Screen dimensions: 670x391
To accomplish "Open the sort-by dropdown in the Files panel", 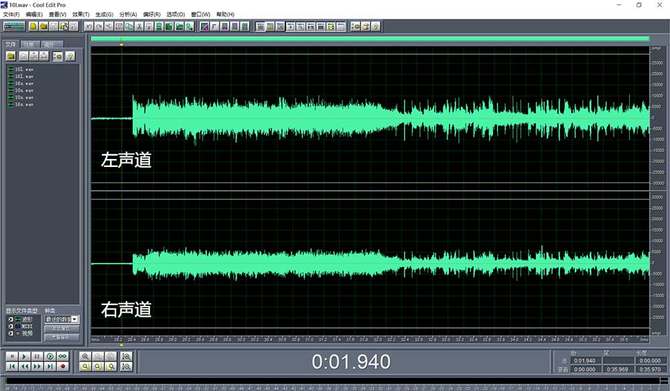I will pos(62,319).
